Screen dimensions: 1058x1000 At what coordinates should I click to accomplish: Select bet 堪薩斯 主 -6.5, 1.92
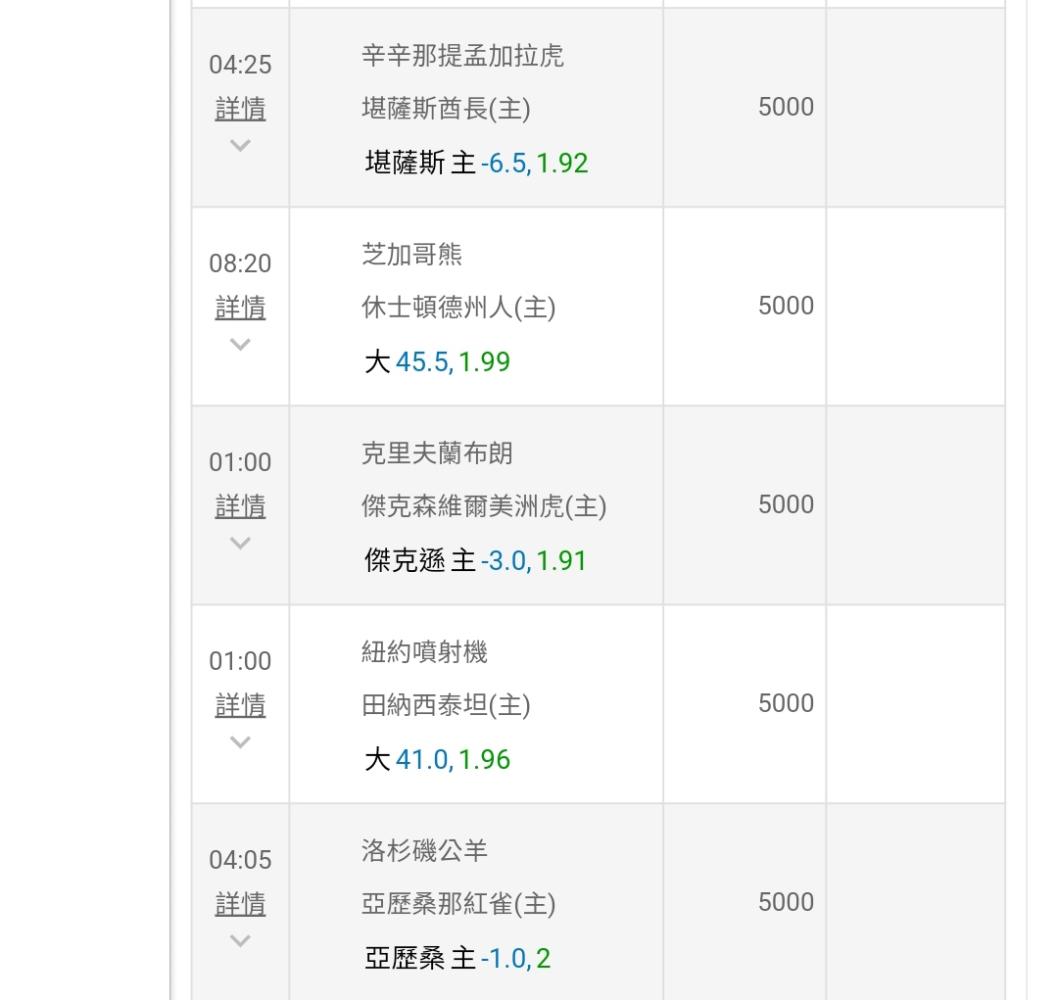point(476,163)
